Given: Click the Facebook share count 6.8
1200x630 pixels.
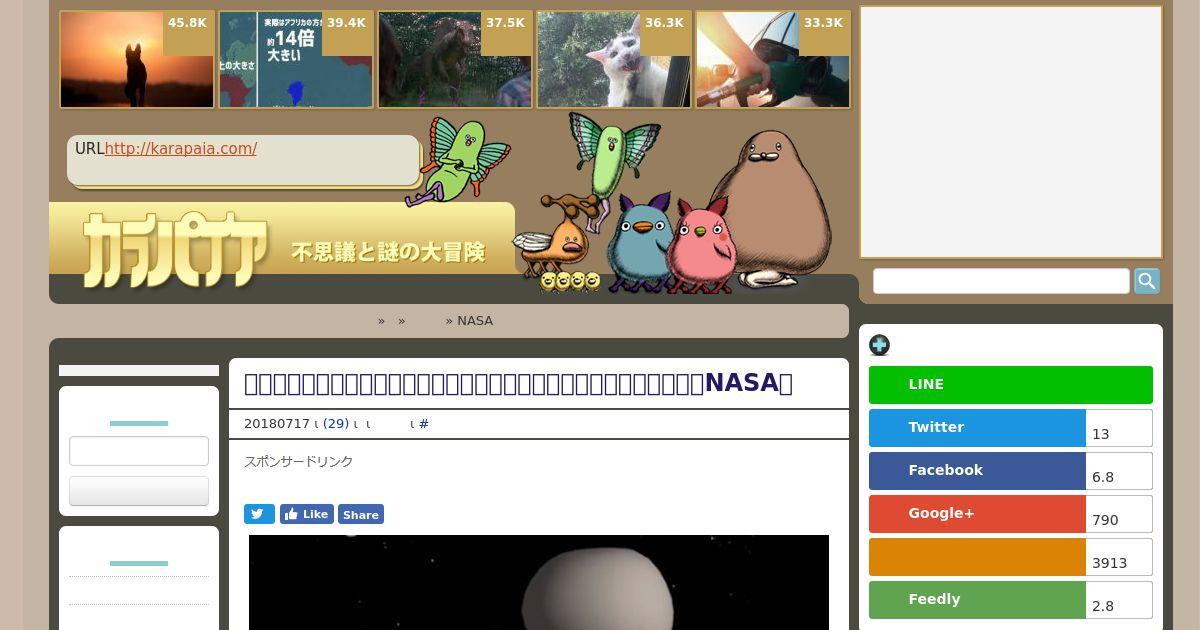Looking at the screenshot, I should (1119, 471).
